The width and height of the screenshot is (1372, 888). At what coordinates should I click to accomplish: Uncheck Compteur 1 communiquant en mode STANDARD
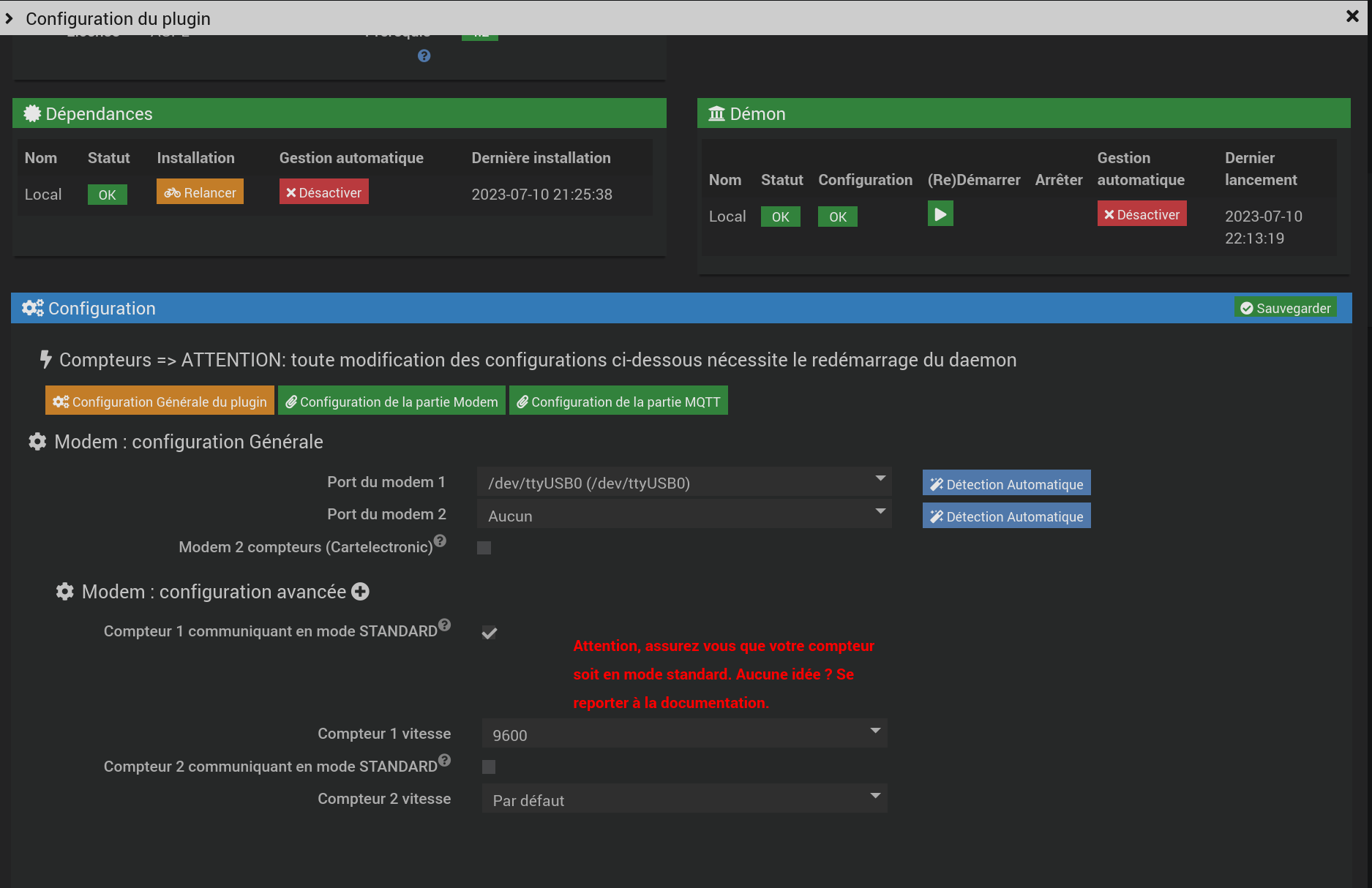pyautogui.click(x=489, y=633)
